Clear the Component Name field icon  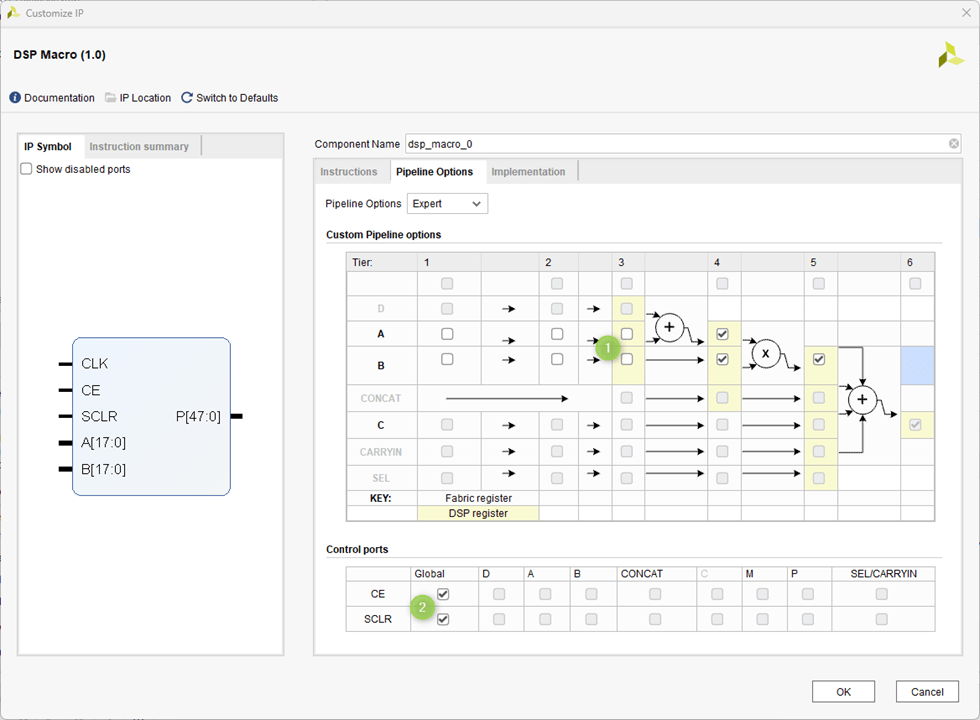[953, 144]
